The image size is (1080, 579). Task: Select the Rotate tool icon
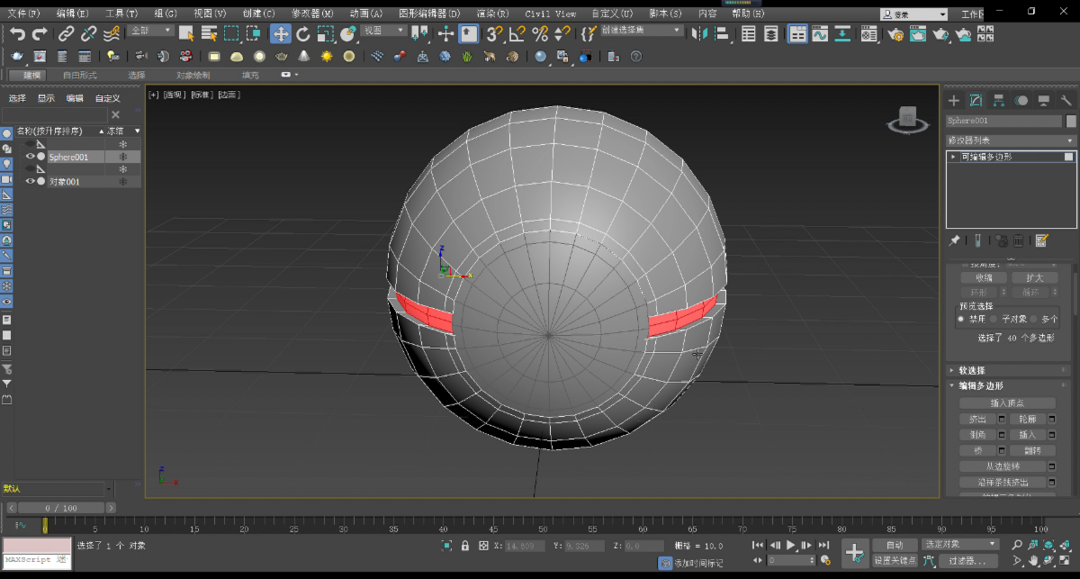303,34
